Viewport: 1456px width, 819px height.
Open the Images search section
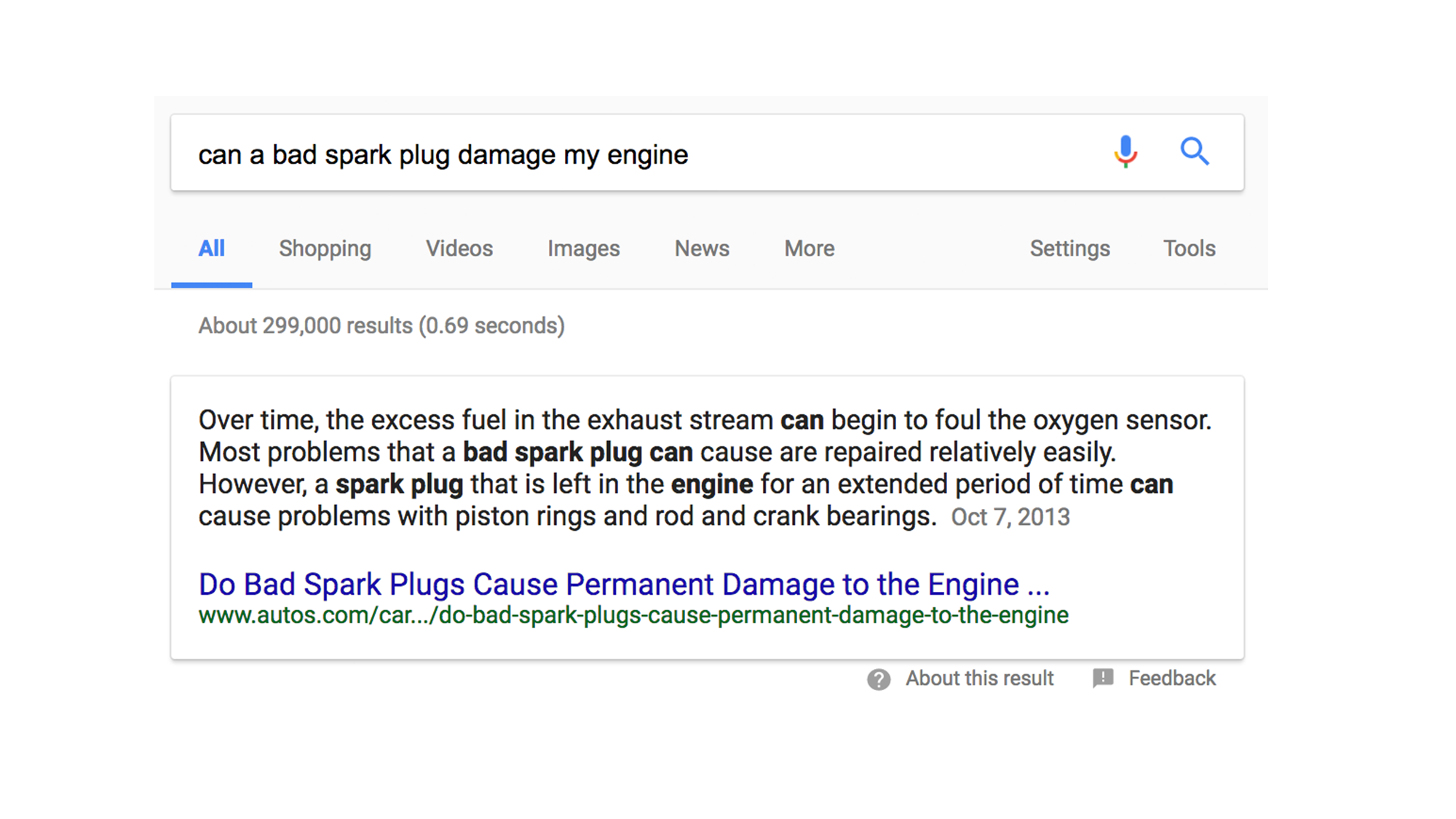point(582,248)
